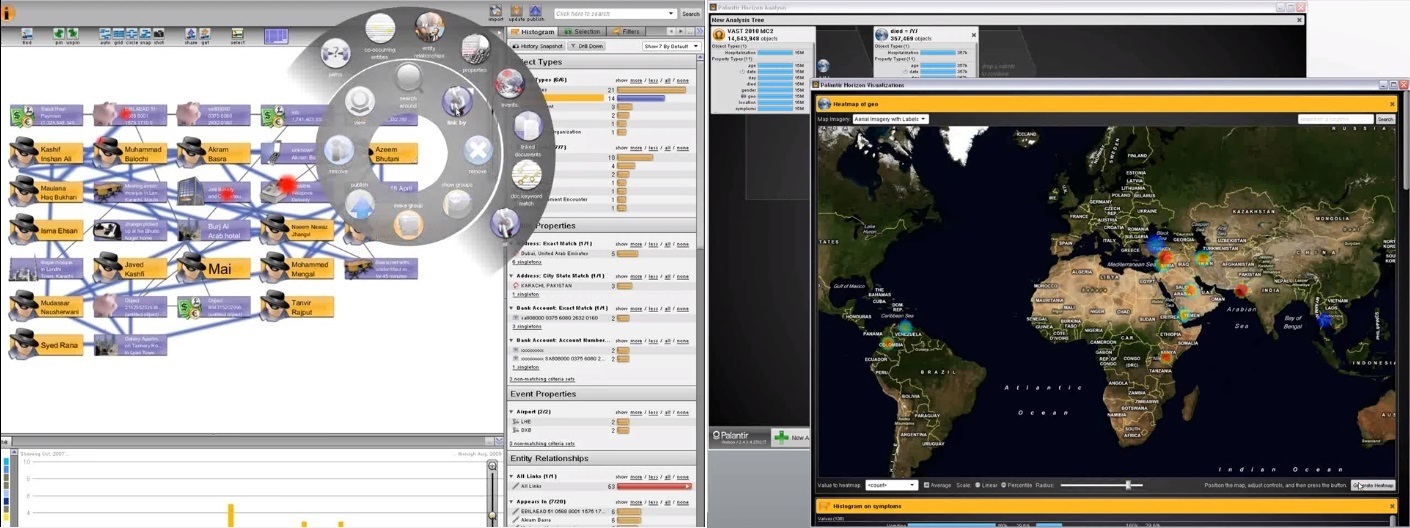Choose link by in radial menu
This screenshot has height=528, width=1410.
[x=457, y=101]
